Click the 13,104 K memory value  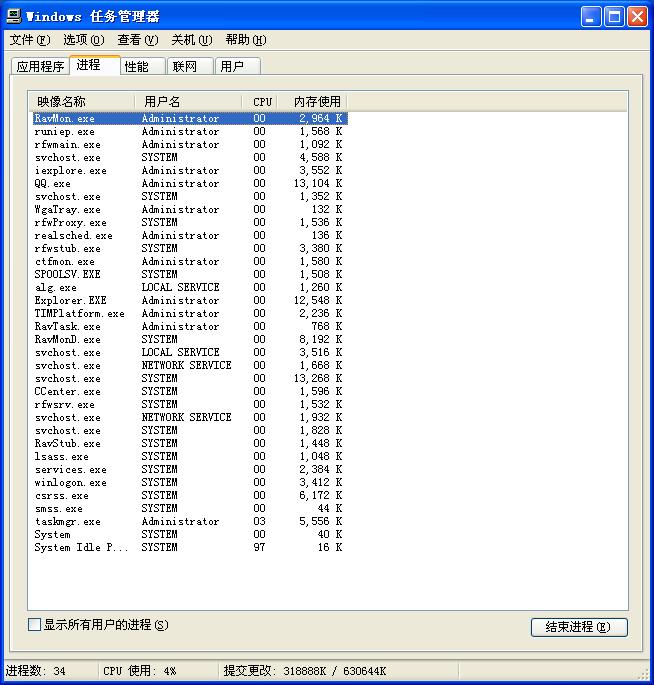pyautogui.click(x=318, y=183)
